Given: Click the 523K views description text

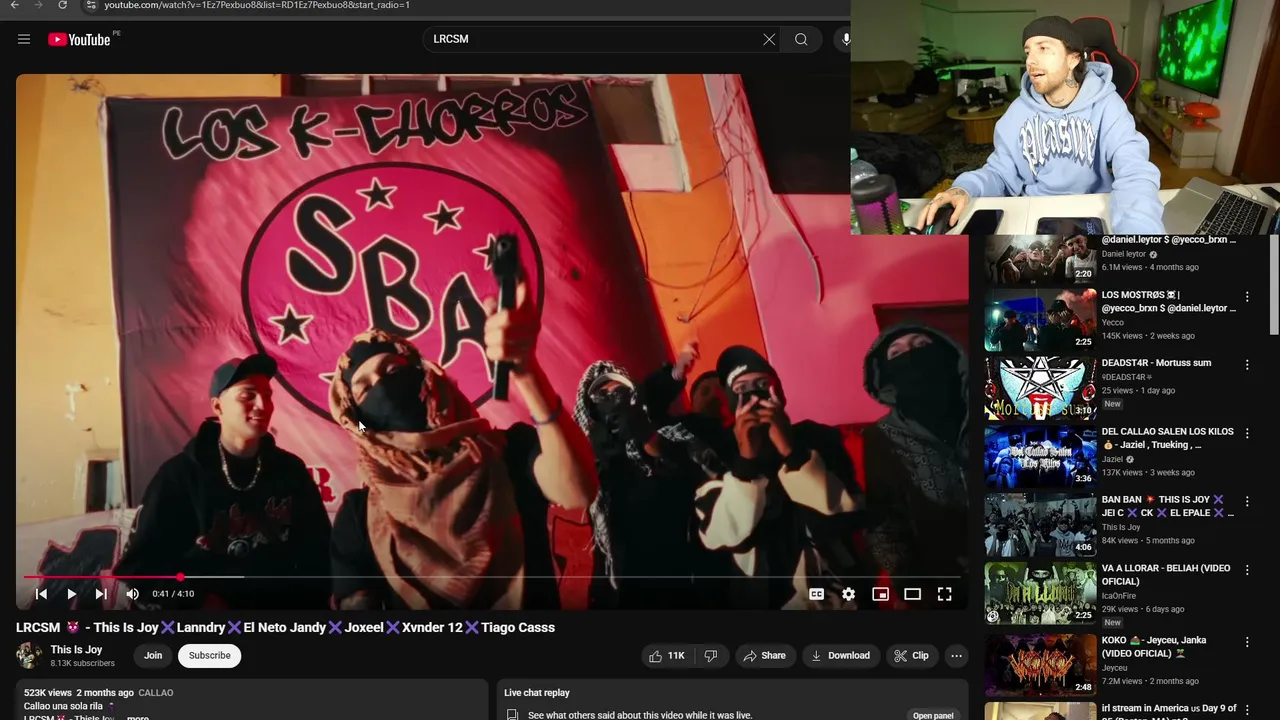Looking at the screenshot, I should click(x=48, y=693).
